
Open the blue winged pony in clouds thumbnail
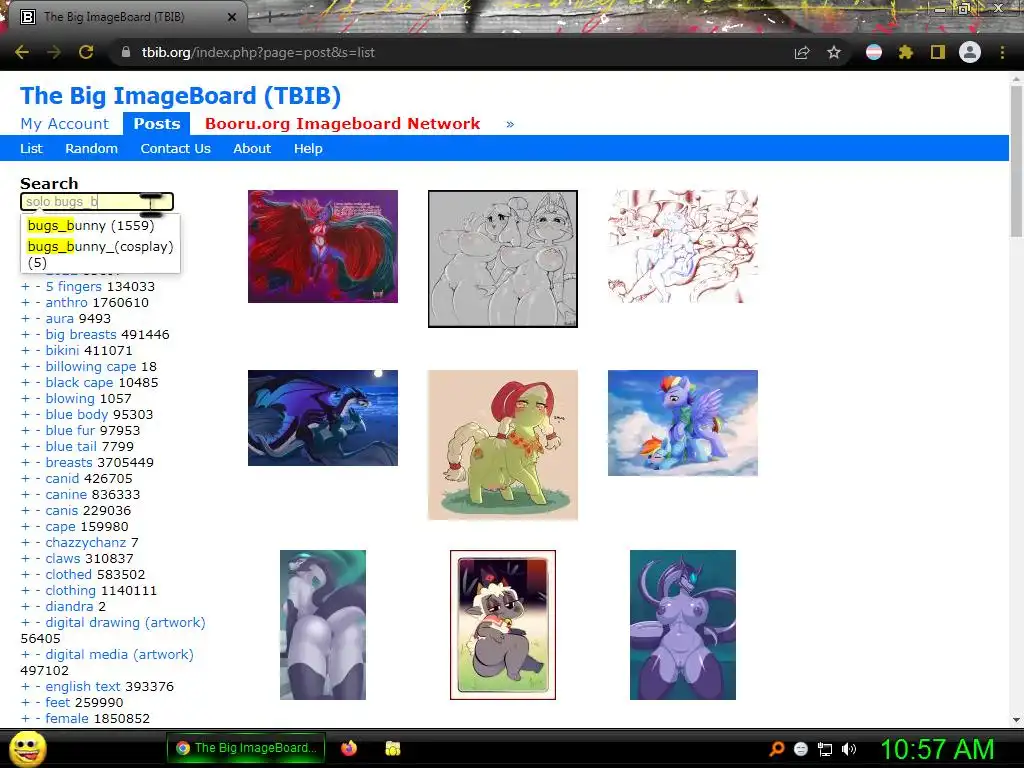coord(682,423)
